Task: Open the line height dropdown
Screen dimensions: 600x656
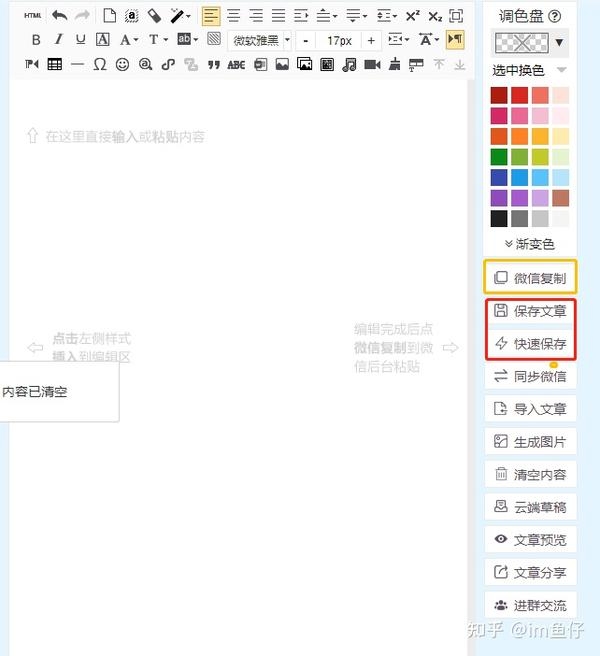Action: click(x=387, y=16)
